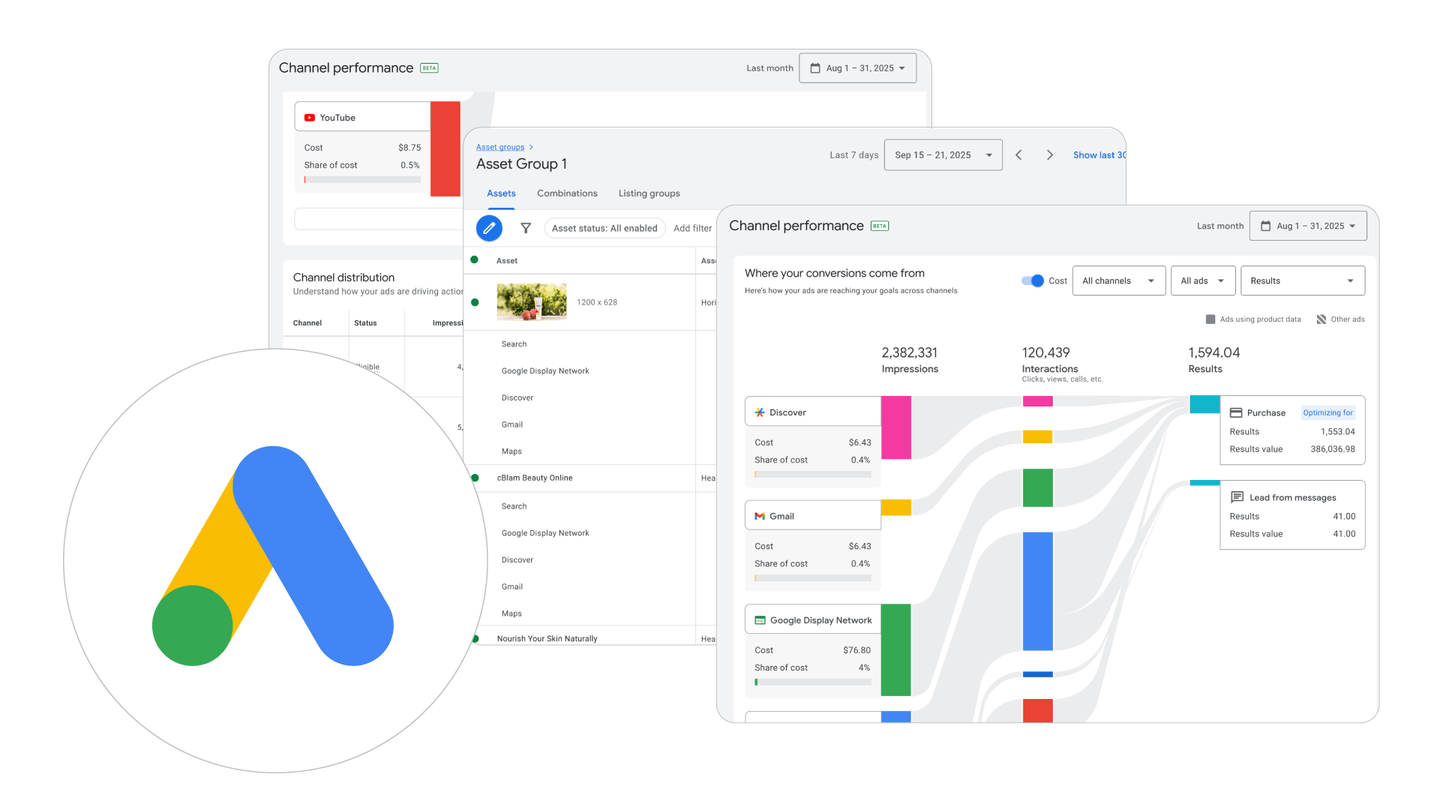Go to the next date range arrow

click(x=1049, y=155)
